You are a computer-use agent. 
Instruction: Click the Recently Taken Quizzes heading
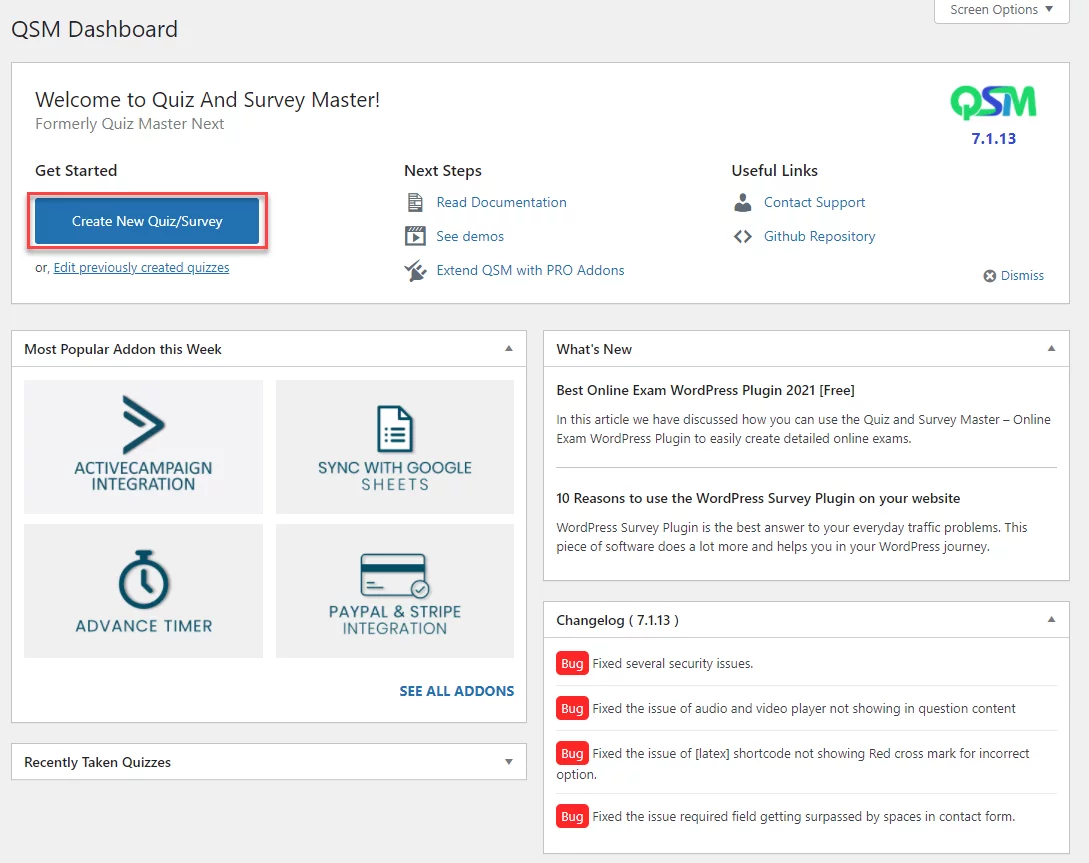point(97,762)
